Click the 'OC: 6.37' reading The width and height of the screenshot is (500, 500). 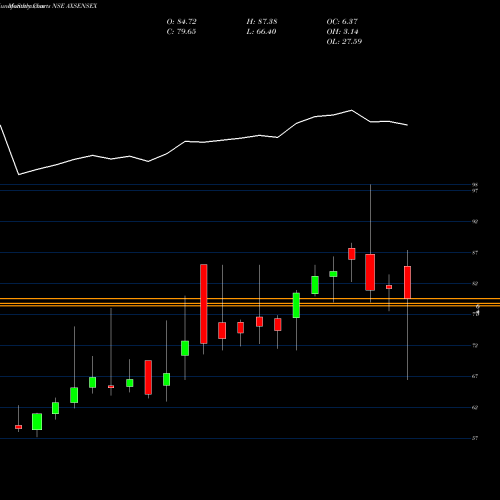click(342, 22)
